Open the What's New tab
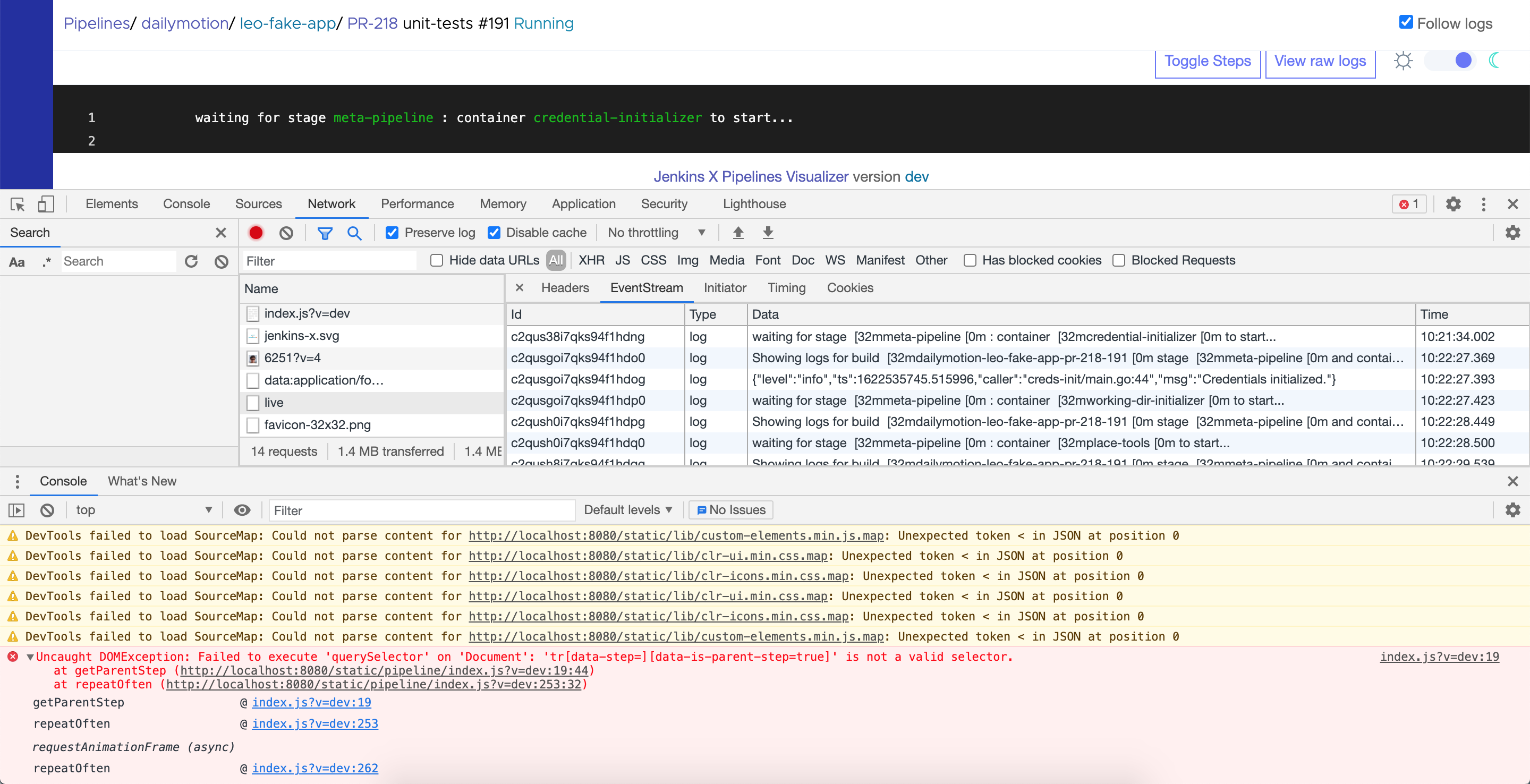This screenshot has width=1530, height=784. [141, 481]
